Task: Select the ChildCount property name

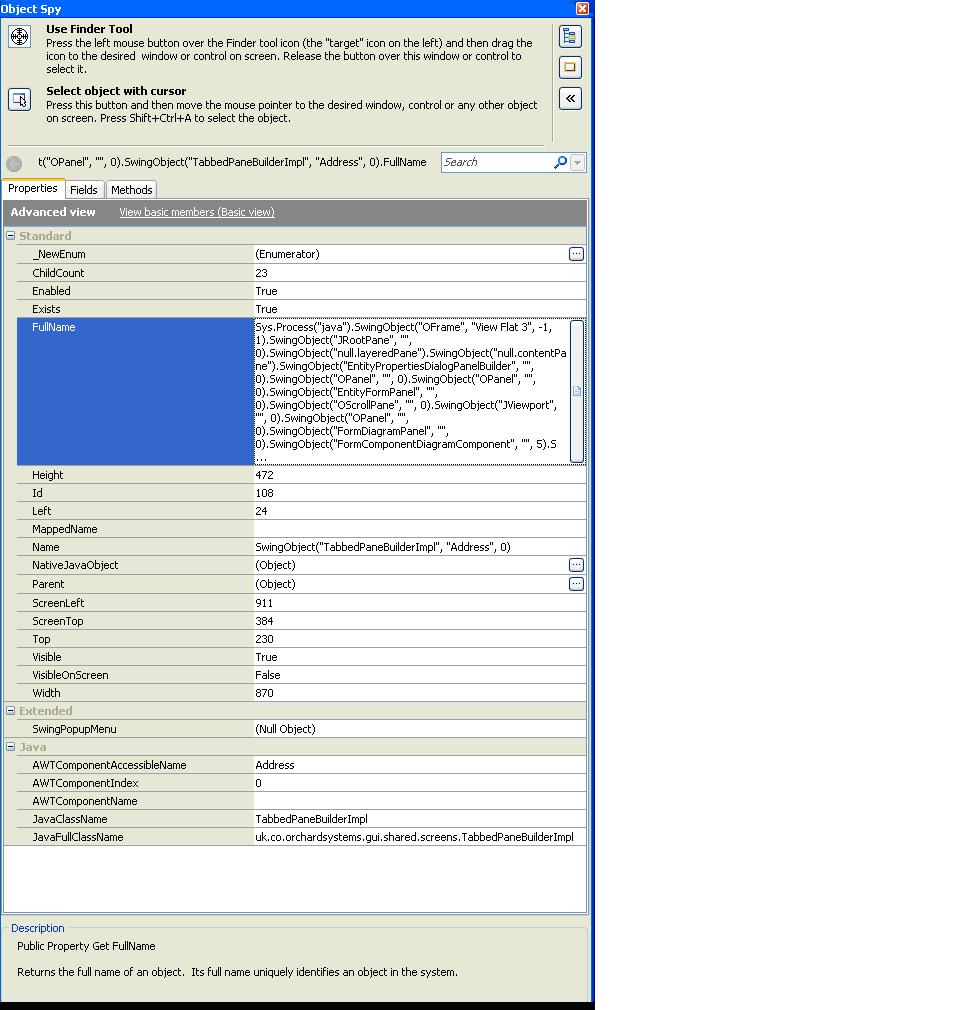Action: (58, 272)
